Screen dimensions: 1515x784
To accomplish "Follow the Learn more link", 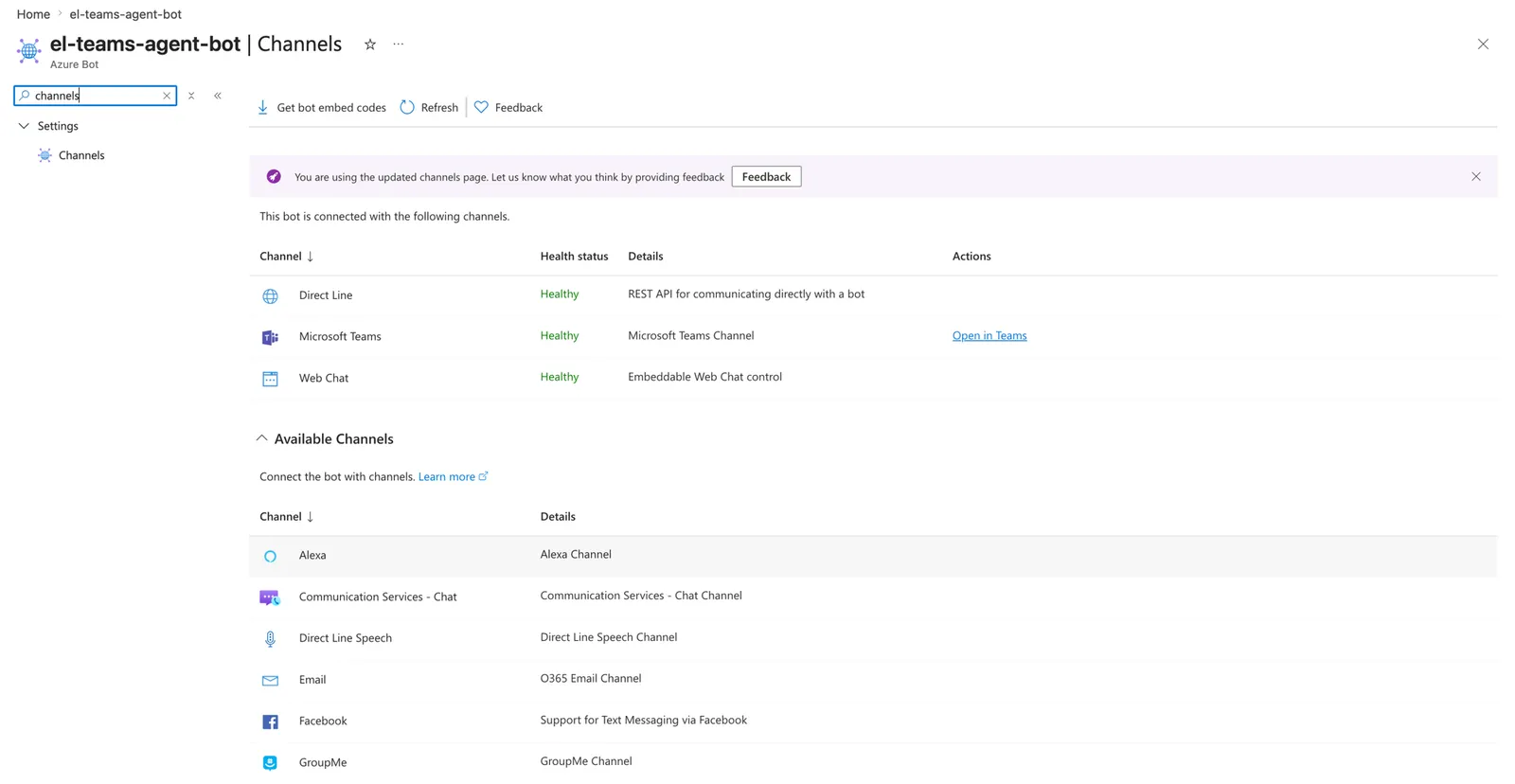I will (x=453, y=477).
